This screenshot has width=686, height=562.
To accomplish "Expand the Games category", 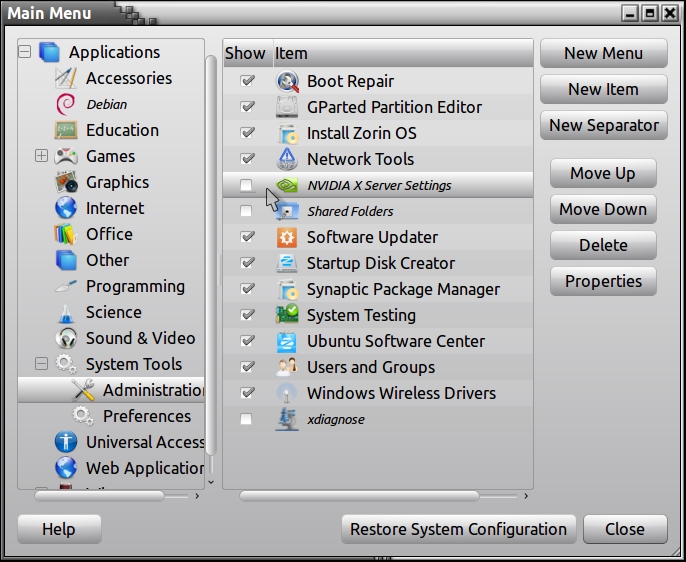I will pyautogui.click(x=41, y=156).
